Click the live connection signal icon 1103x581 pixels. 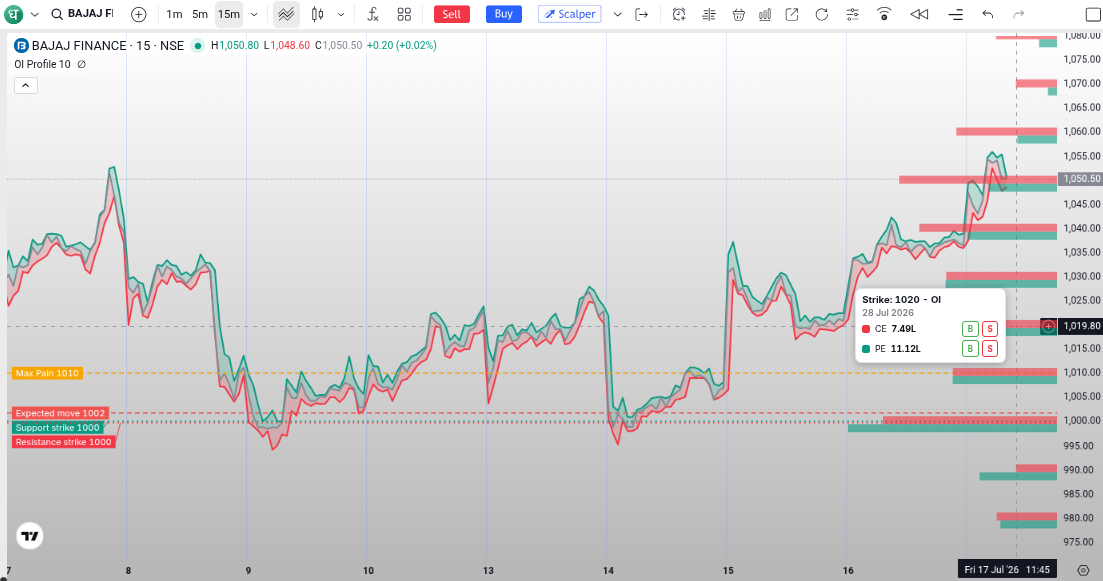click(884, 14)
